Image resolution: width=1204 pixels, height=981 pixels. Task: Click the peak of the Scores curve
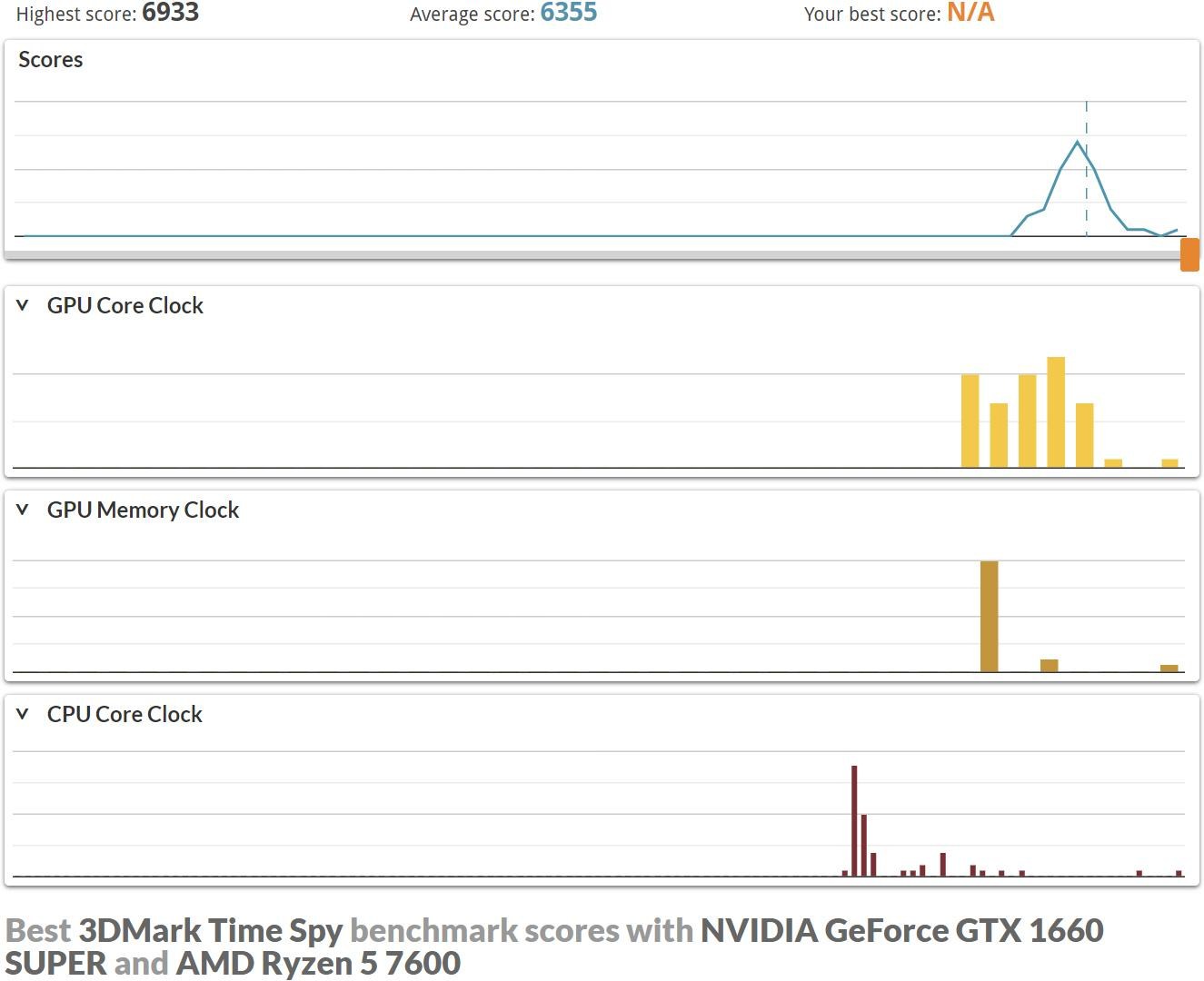click(x=1078, y=143)
